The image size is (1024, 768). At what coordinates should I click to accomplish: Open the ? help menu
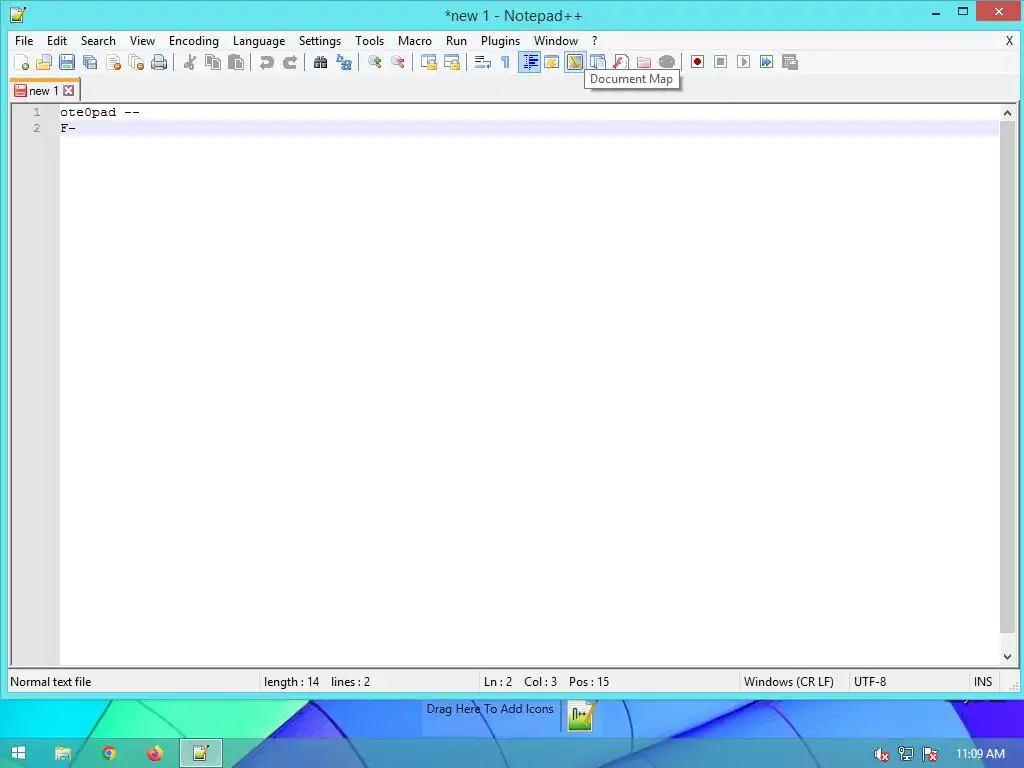tap(594, 40)
